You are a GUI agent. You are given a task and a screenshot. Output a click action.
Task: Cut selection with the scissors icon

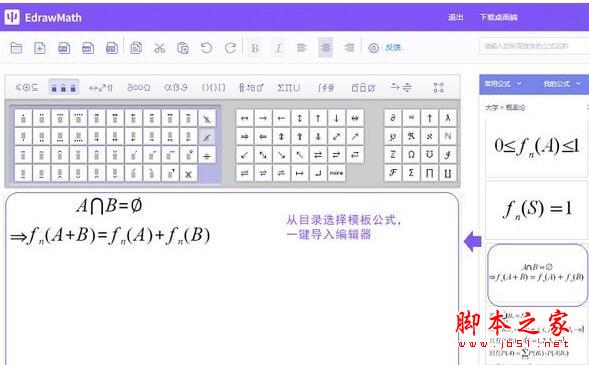click(x=159, y=48)
